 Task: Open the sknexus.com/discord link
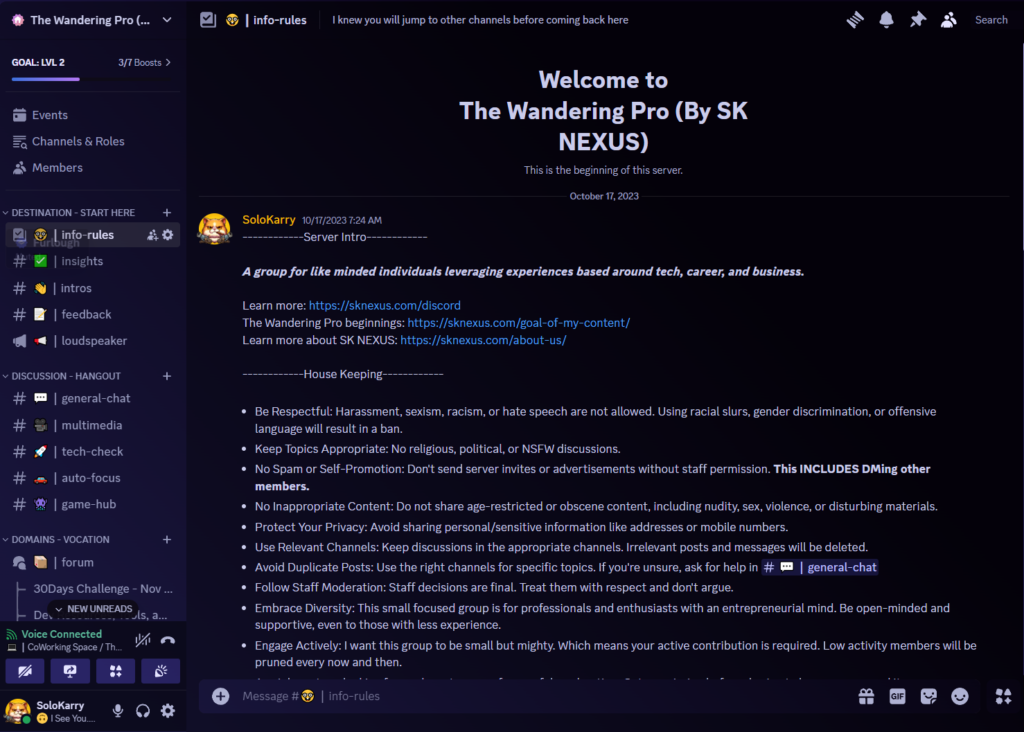pyautogui.click(x=385, y=305)
